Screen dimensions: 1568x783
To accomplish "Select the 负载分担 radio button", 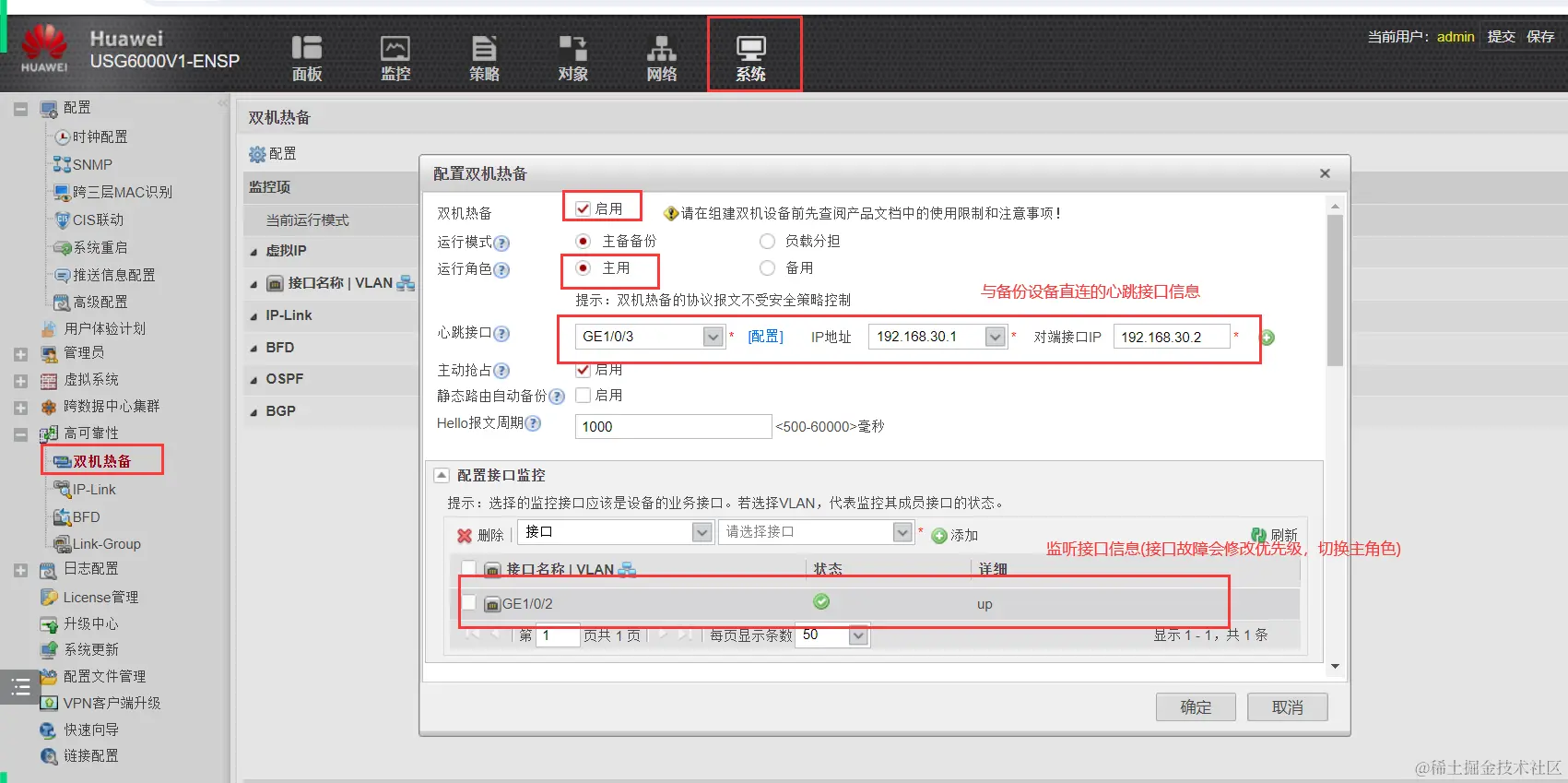I will click(x=767, y=241).
